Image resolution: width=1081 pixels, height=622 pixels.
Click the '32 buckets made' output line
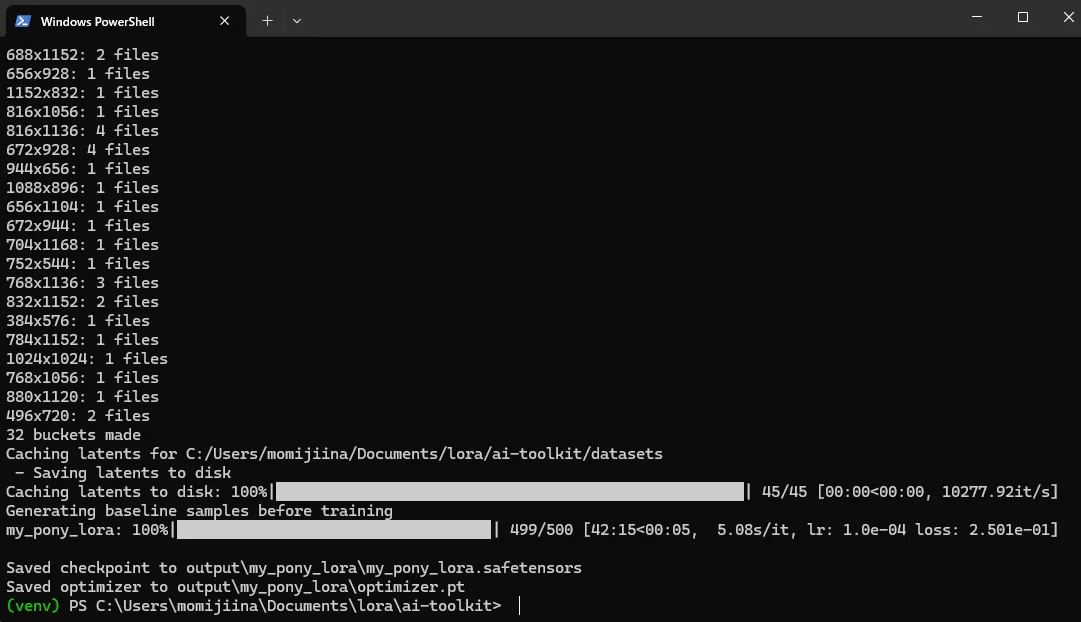pos(73,435)
